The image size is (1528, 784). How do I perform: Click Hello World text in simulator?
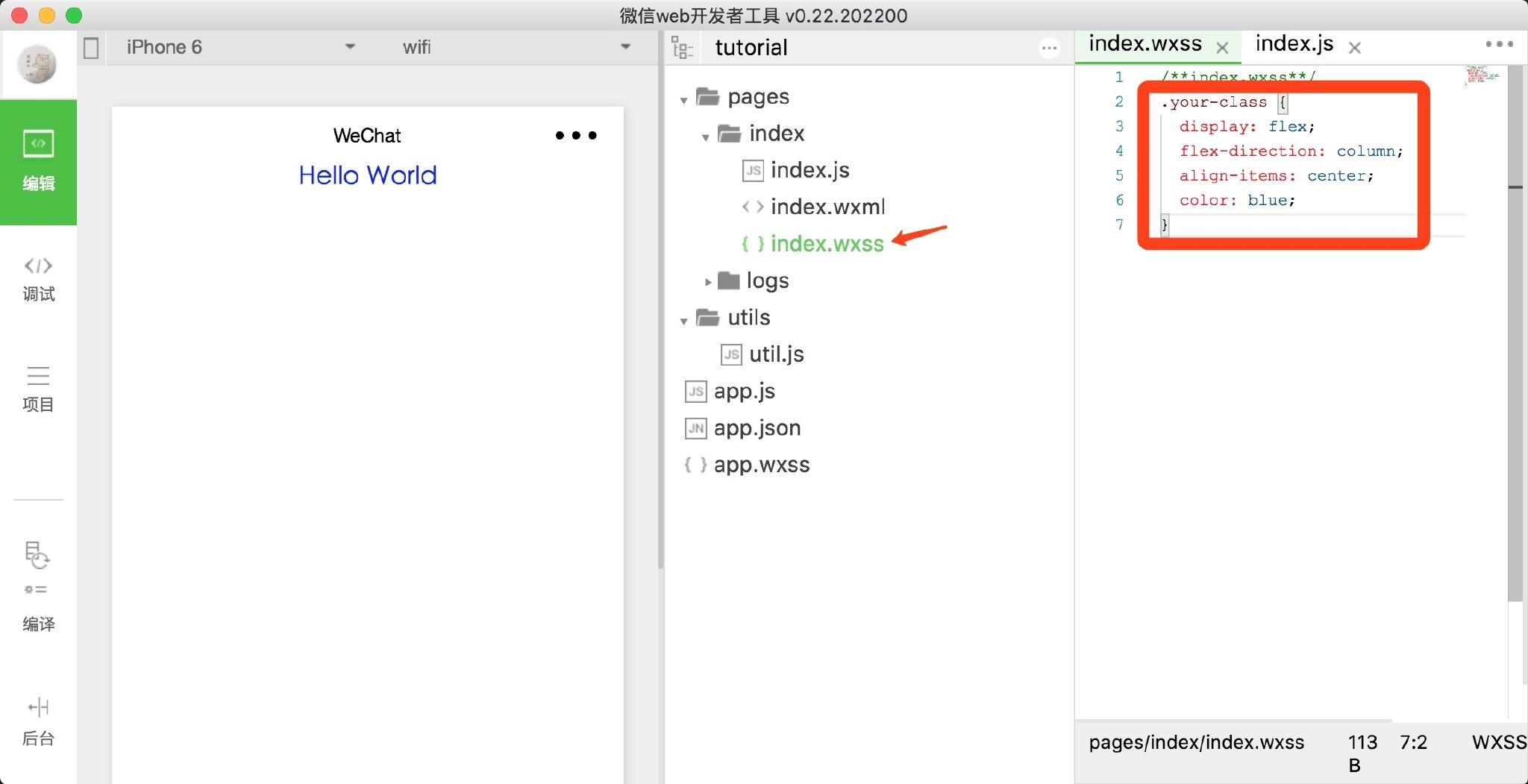(x=368, y=175)
